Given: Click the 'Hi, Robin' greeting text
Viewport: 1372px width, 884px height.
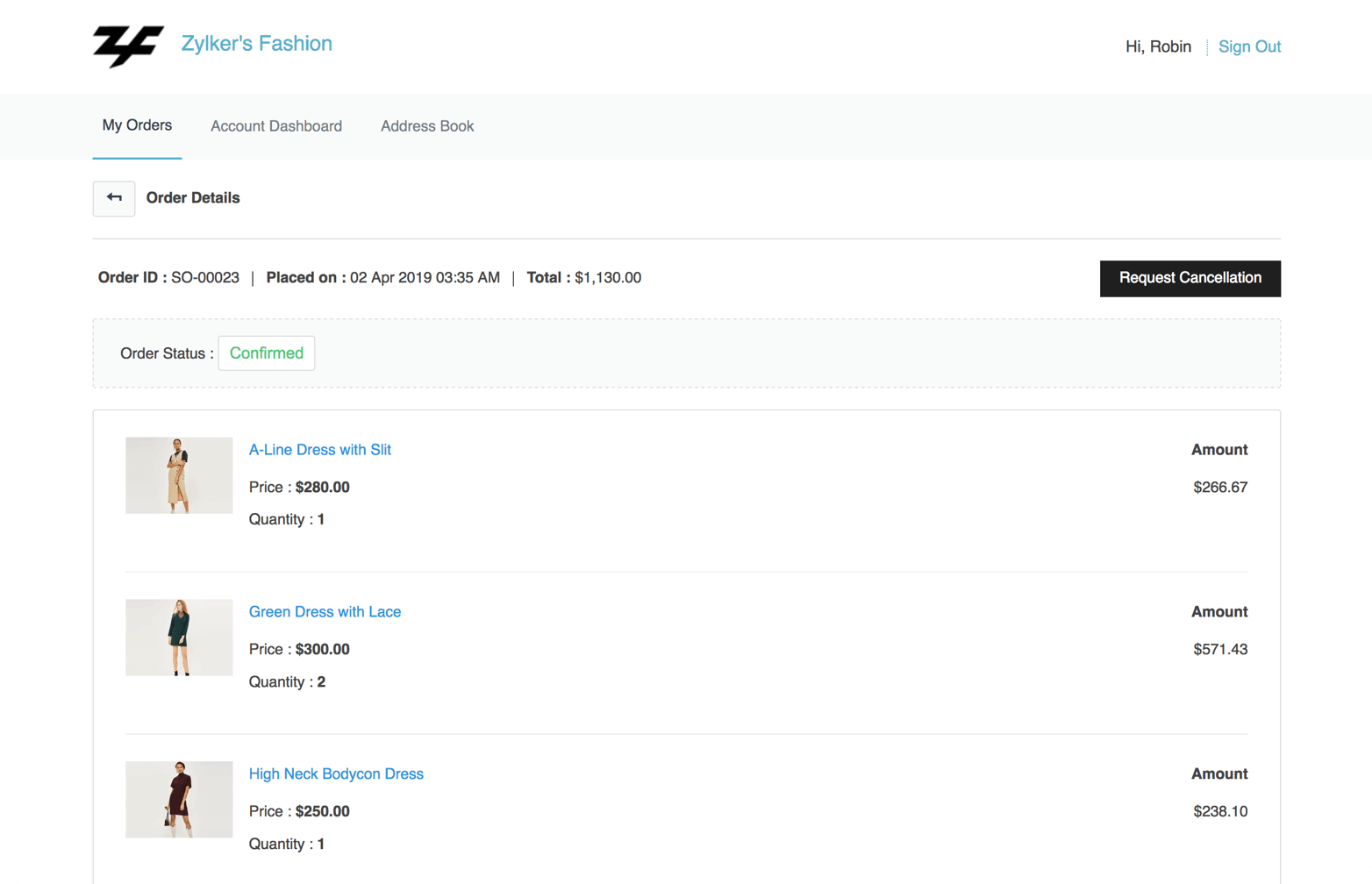Looking at the screenshot, I should point(1158,46).
